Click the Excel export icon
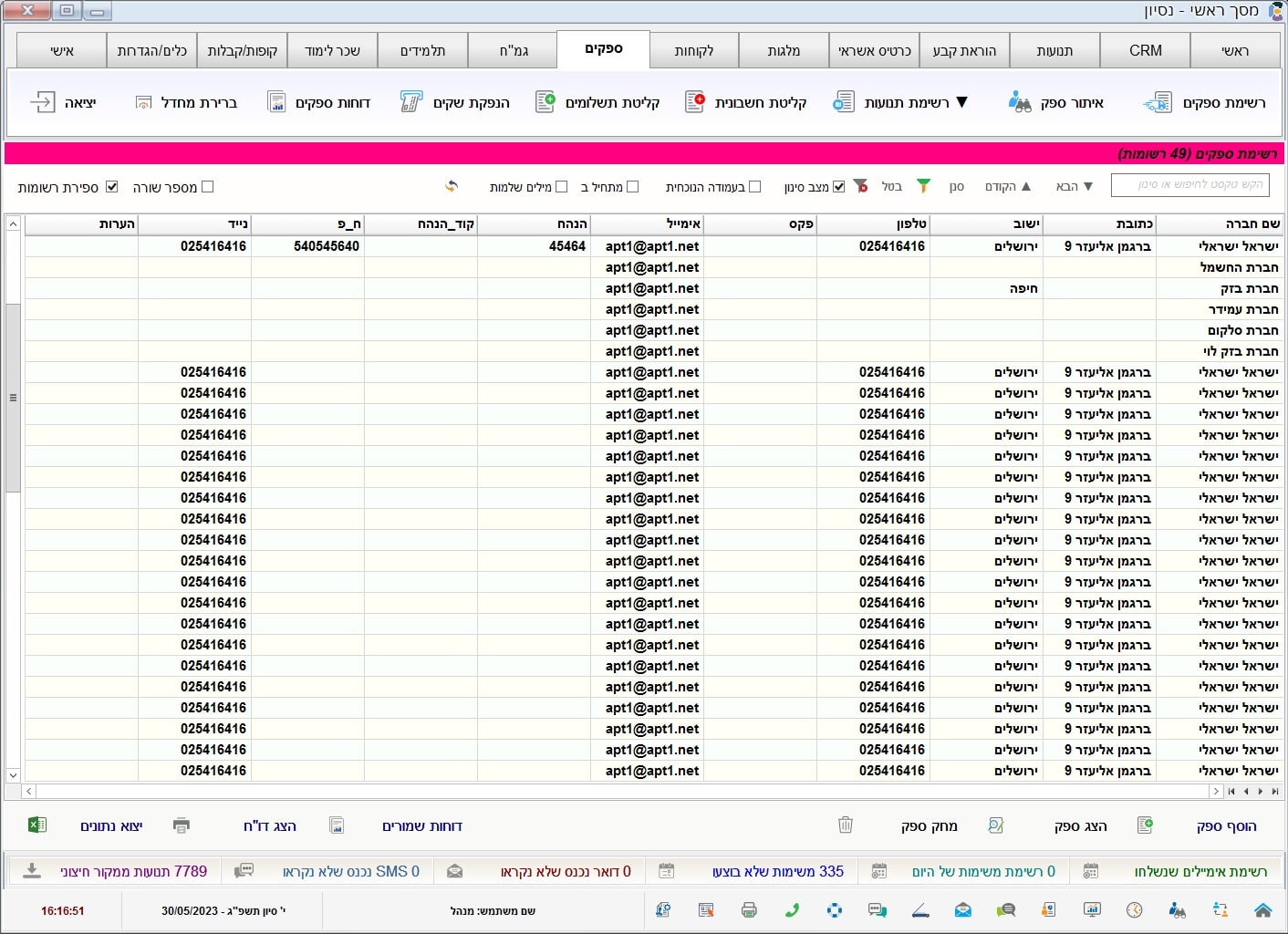Viewport: 1288px width, 934px height. point(37,825)
